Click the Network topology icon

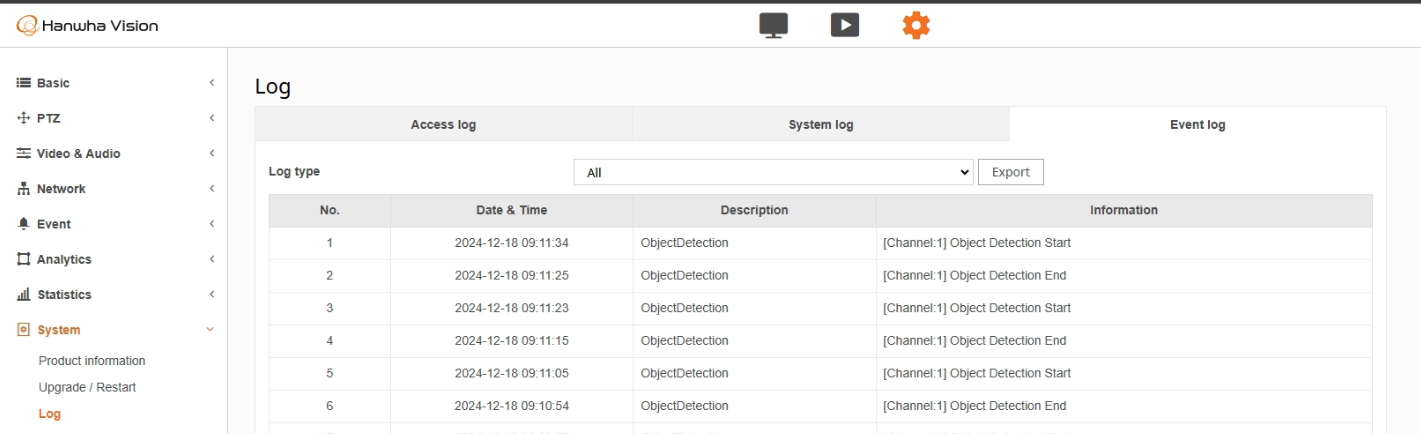(24, 189)
